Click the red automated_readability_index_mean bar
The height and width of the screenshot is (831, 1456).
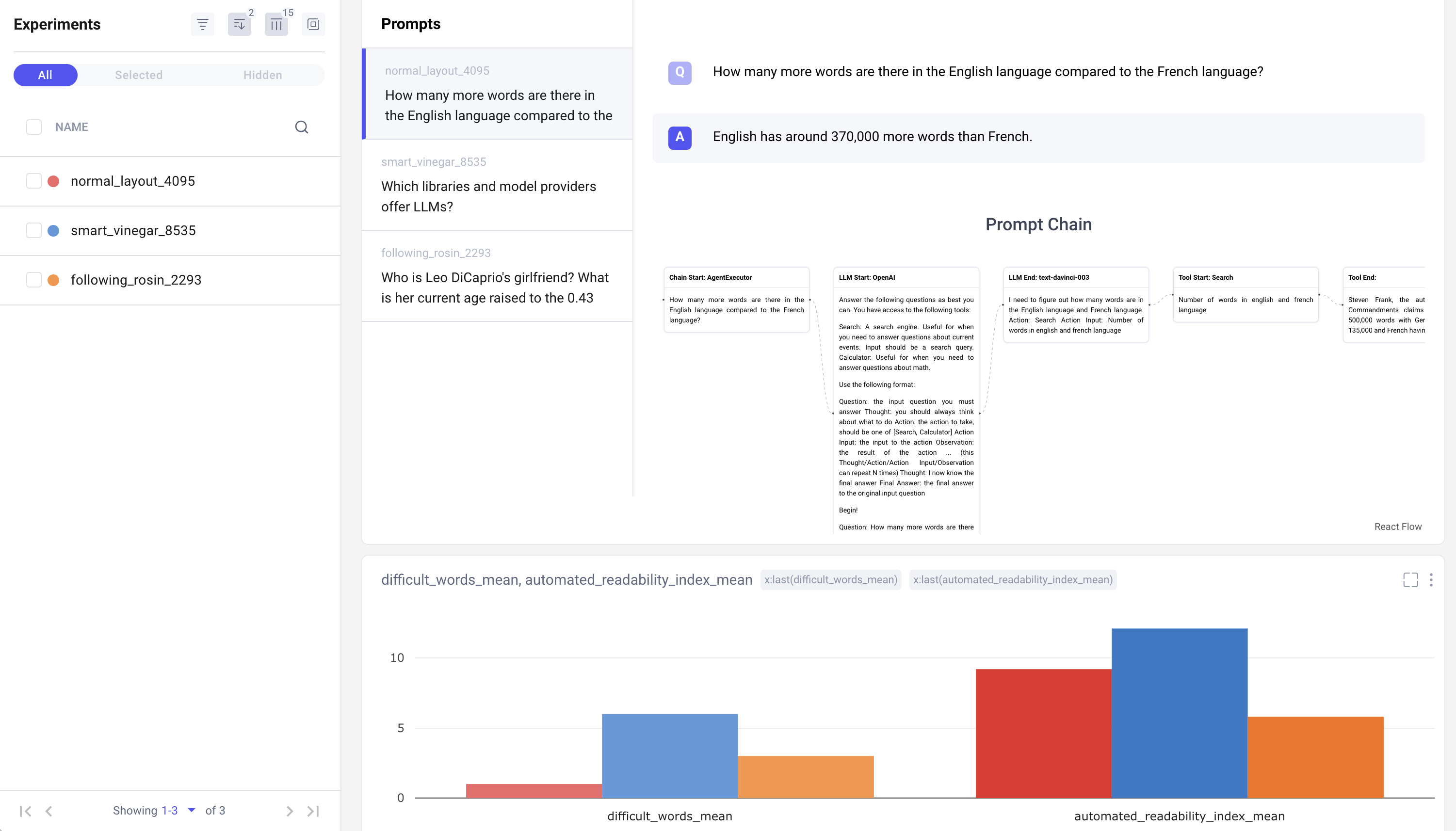(x=1044, y=734)
